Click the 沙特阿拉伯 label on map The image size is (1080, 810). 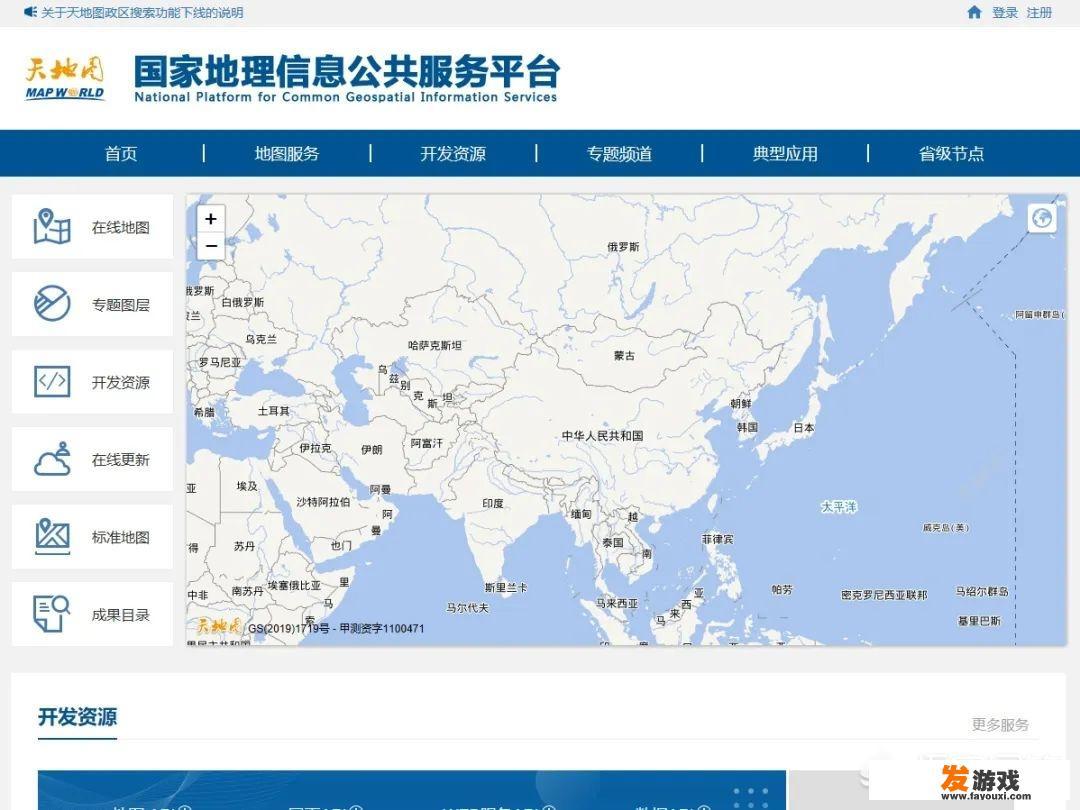(323, 501)
